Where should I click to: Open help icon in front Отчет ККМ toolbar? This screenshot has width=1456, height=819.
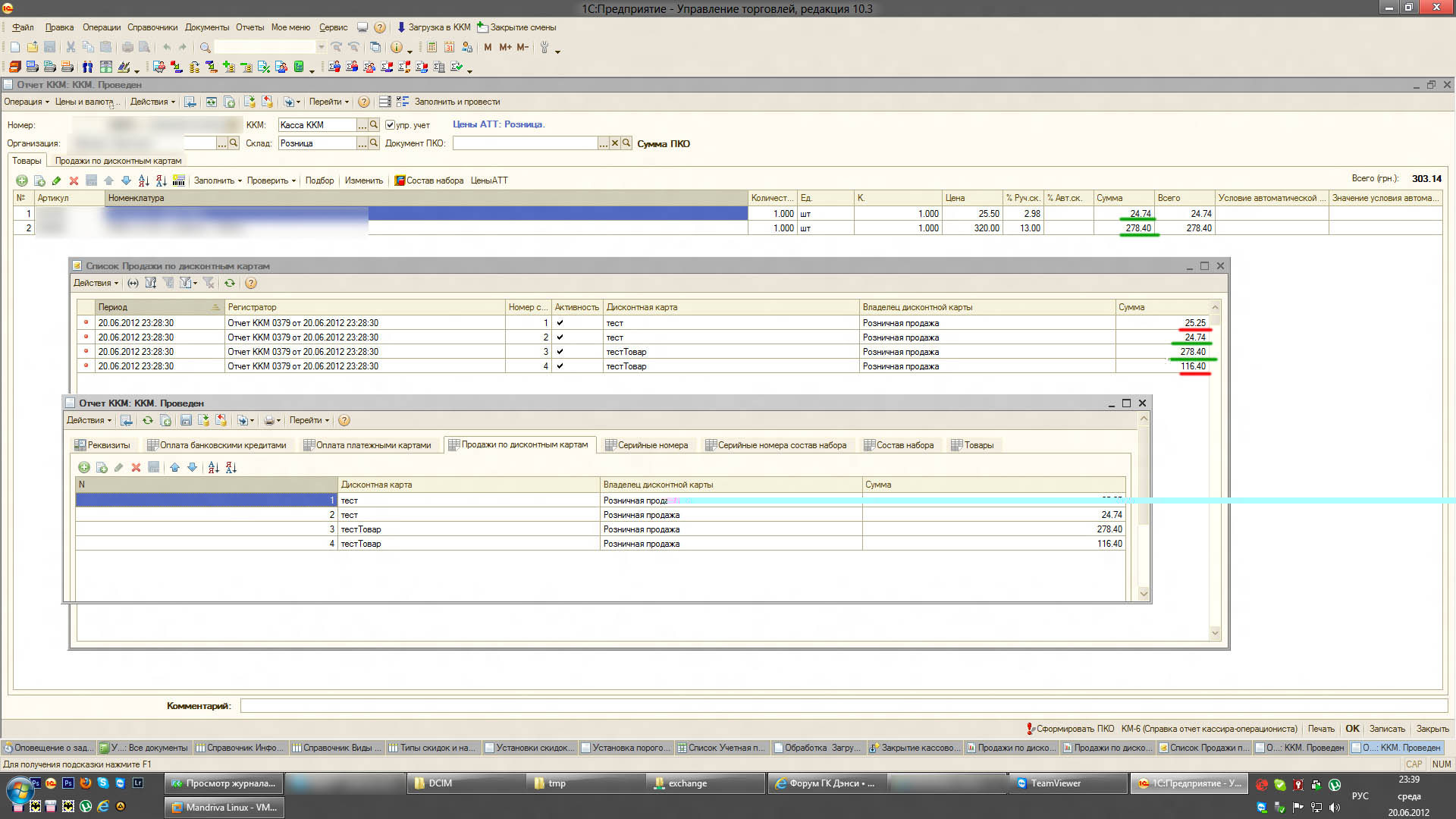click(x=344, y=420)
